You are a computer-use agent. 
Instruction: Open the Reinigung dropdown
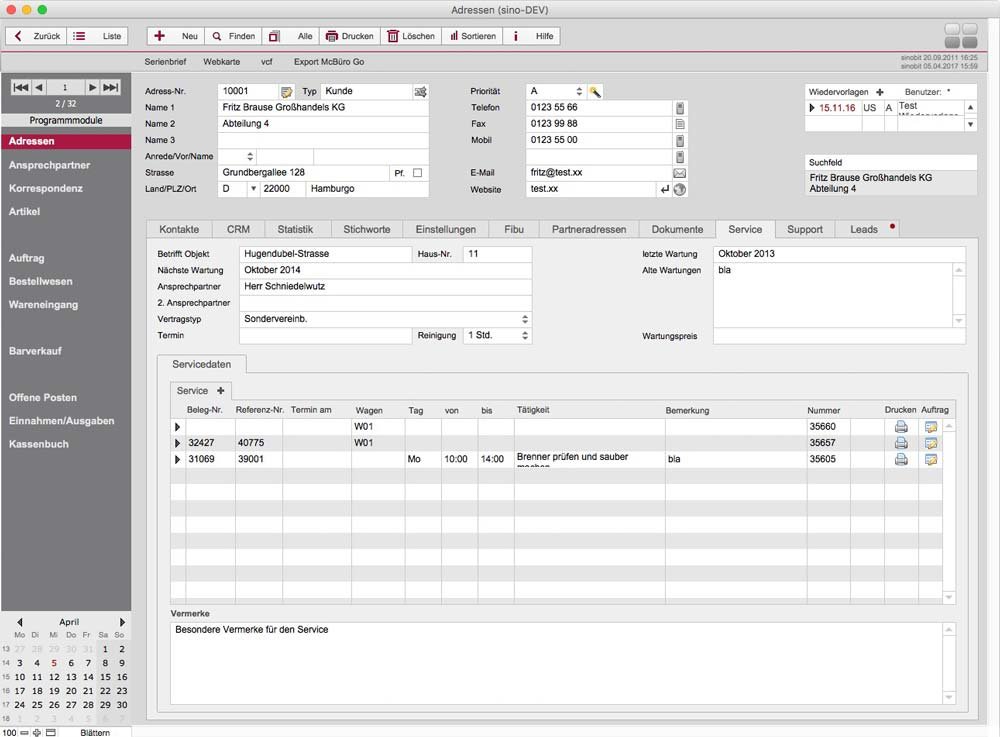click(525, 336)
